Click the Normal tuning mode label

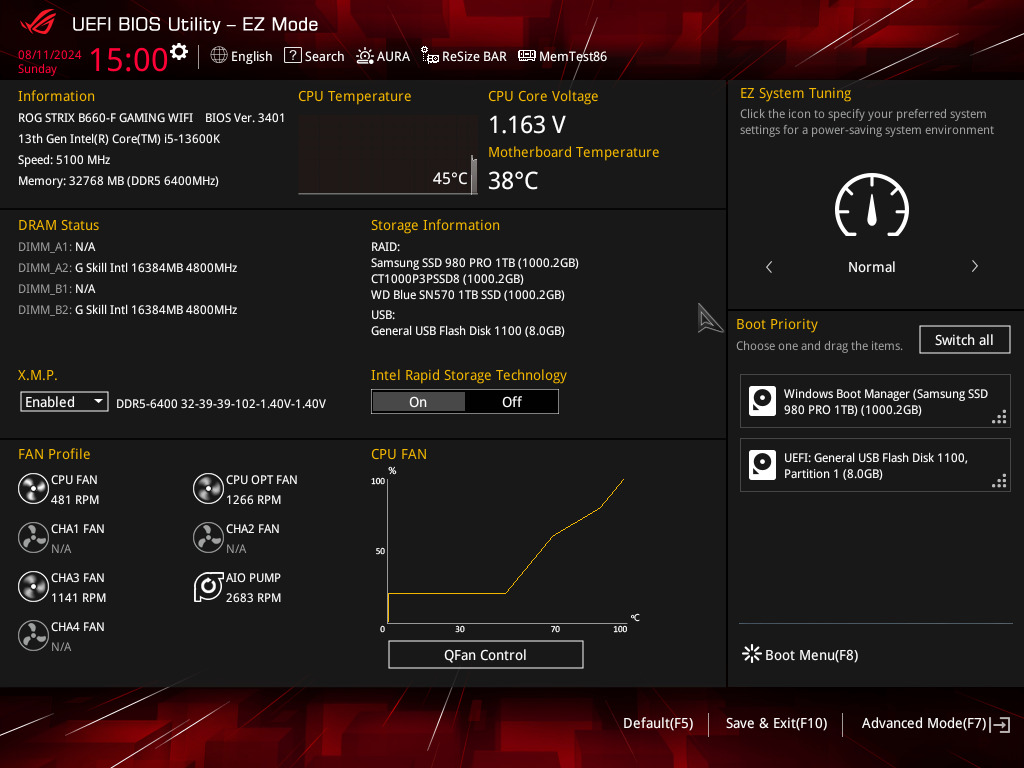click(x=871, y=267)
